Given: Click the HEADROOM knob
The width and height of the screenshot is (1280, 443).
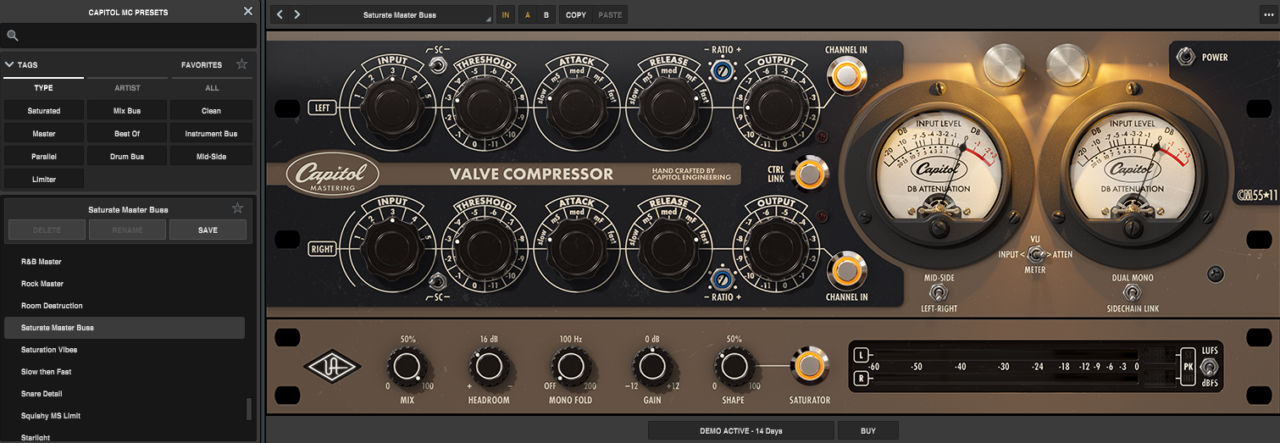Looking at the screenshot, I should click(x=488, y=367).
